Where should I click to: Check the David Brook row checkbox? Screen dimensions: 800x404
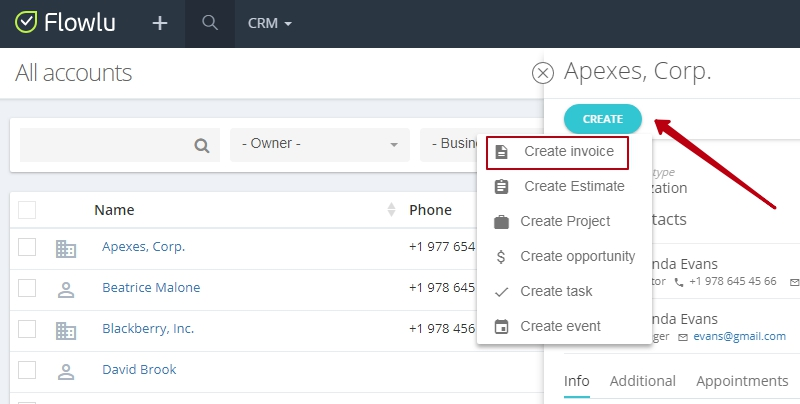click(27, 370)
